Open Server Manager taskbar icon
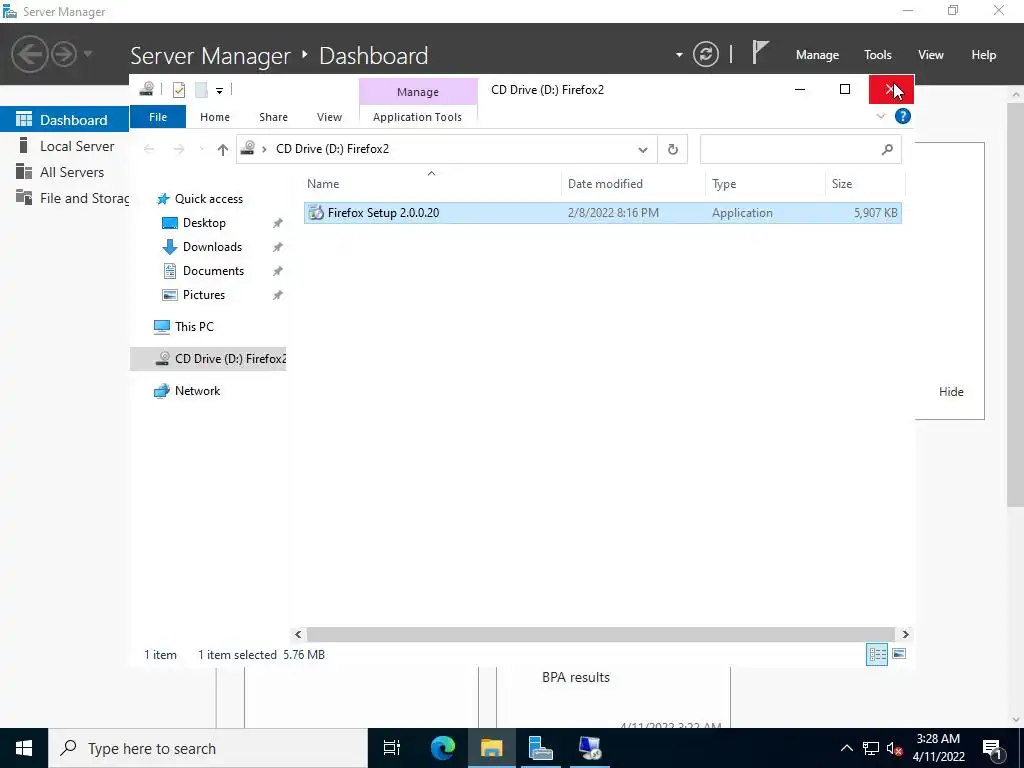Viewport: 1024px width, 768px height. pyautogui.click(x=540, y=748)
